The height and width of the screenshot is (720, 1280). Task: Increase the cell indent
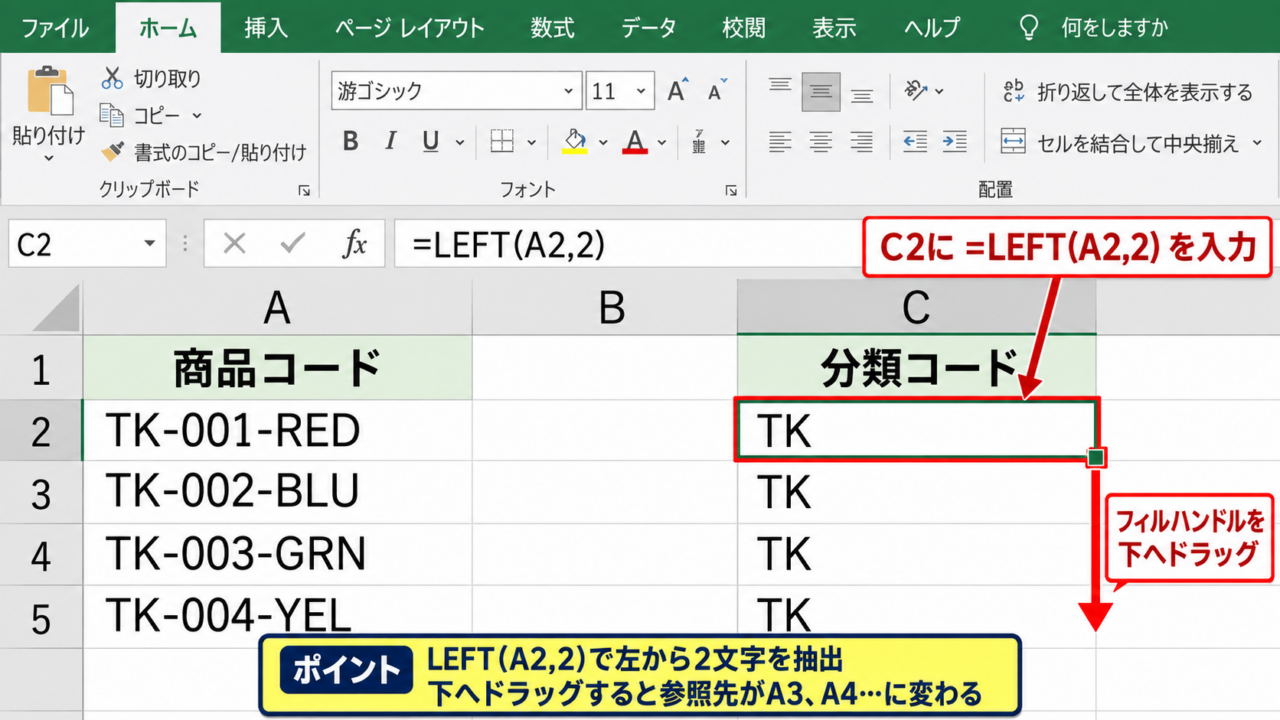click(954, 142)
